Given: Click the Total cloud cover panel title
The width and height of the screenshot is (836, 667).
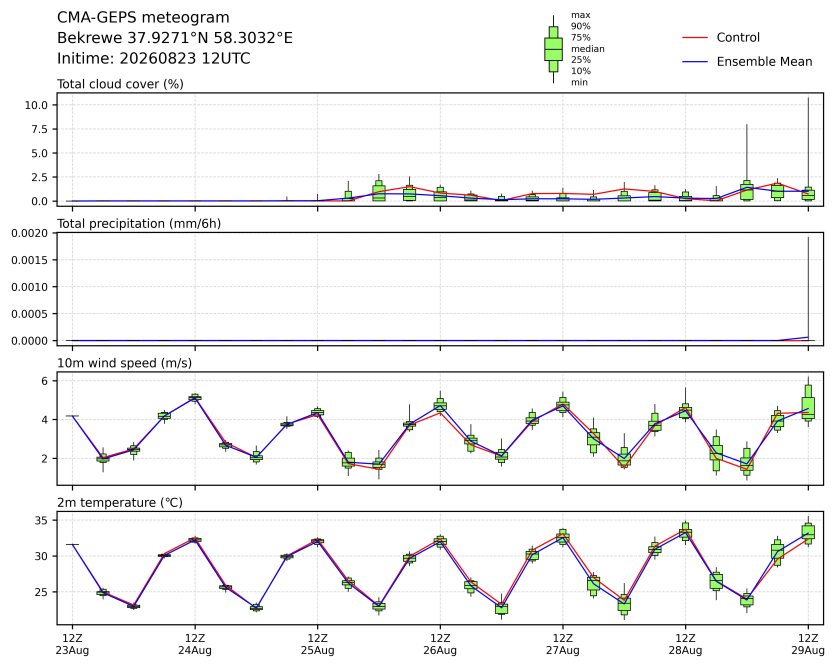Looking at the screenshot, I should (120, 84).
